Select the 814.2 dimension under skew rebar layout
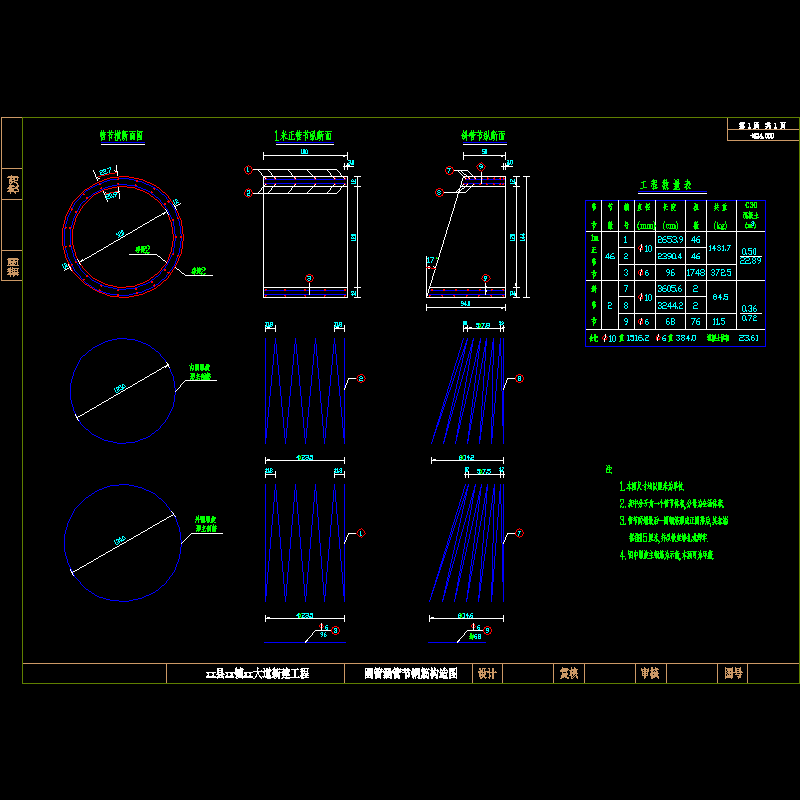Viewport: 800px width, 800px height. pyautogui.click(x=466, y=458)
